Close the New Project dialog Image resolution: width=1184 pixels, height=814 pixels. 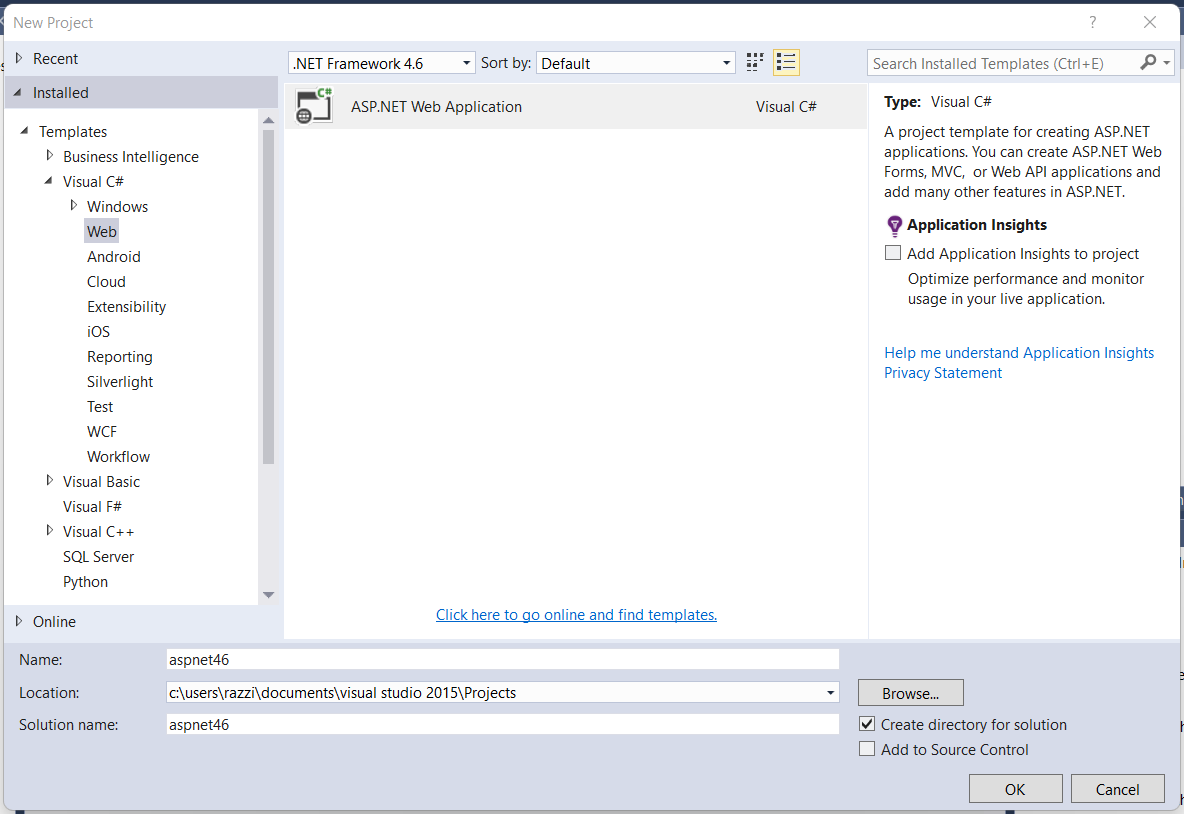(1149, 23)
